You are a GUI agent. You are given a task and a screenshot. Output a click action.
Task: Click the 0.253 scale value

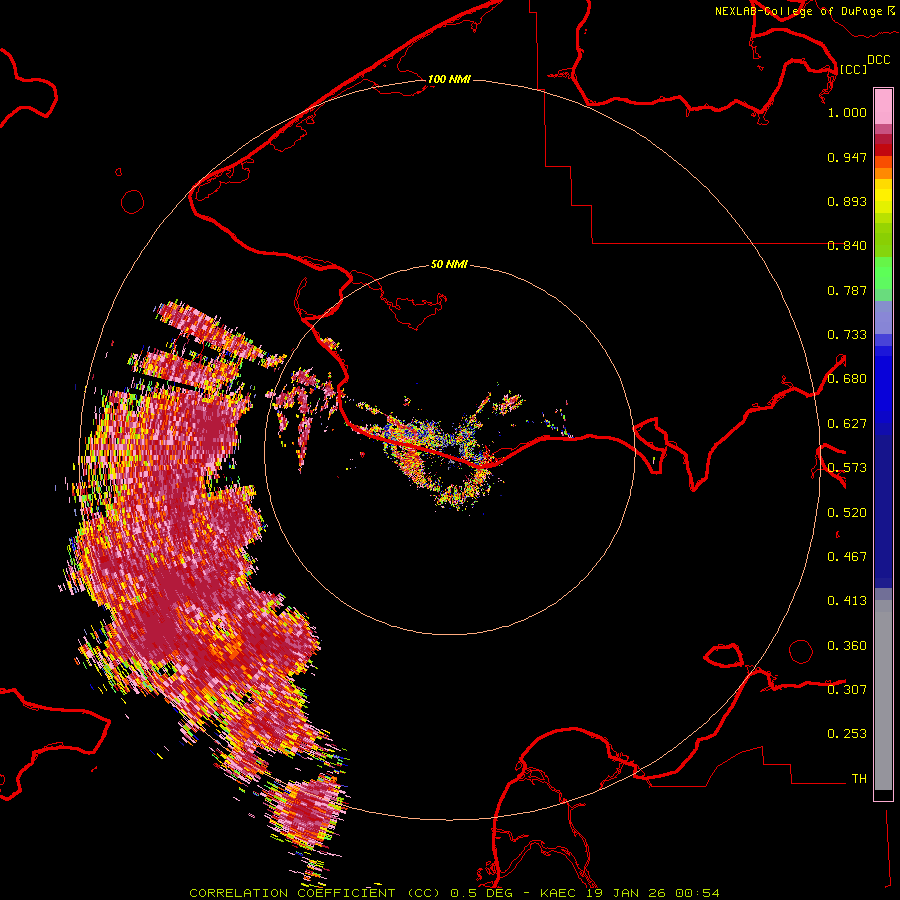[847, 734]
